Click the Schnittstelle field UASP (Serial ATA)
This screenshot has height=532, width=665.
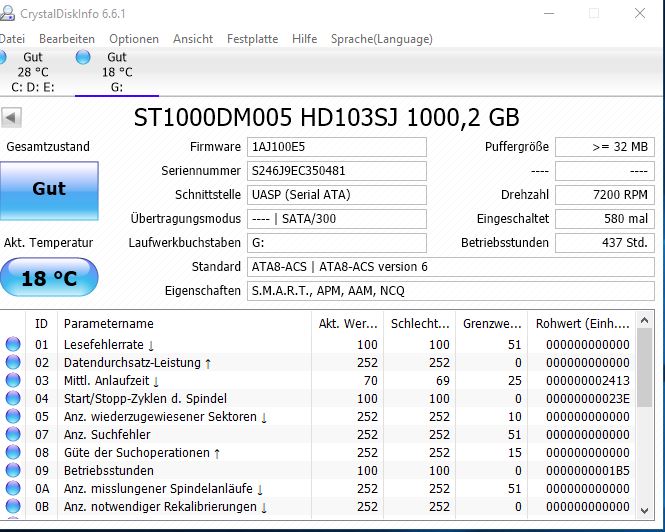click(x=337, y=195)
